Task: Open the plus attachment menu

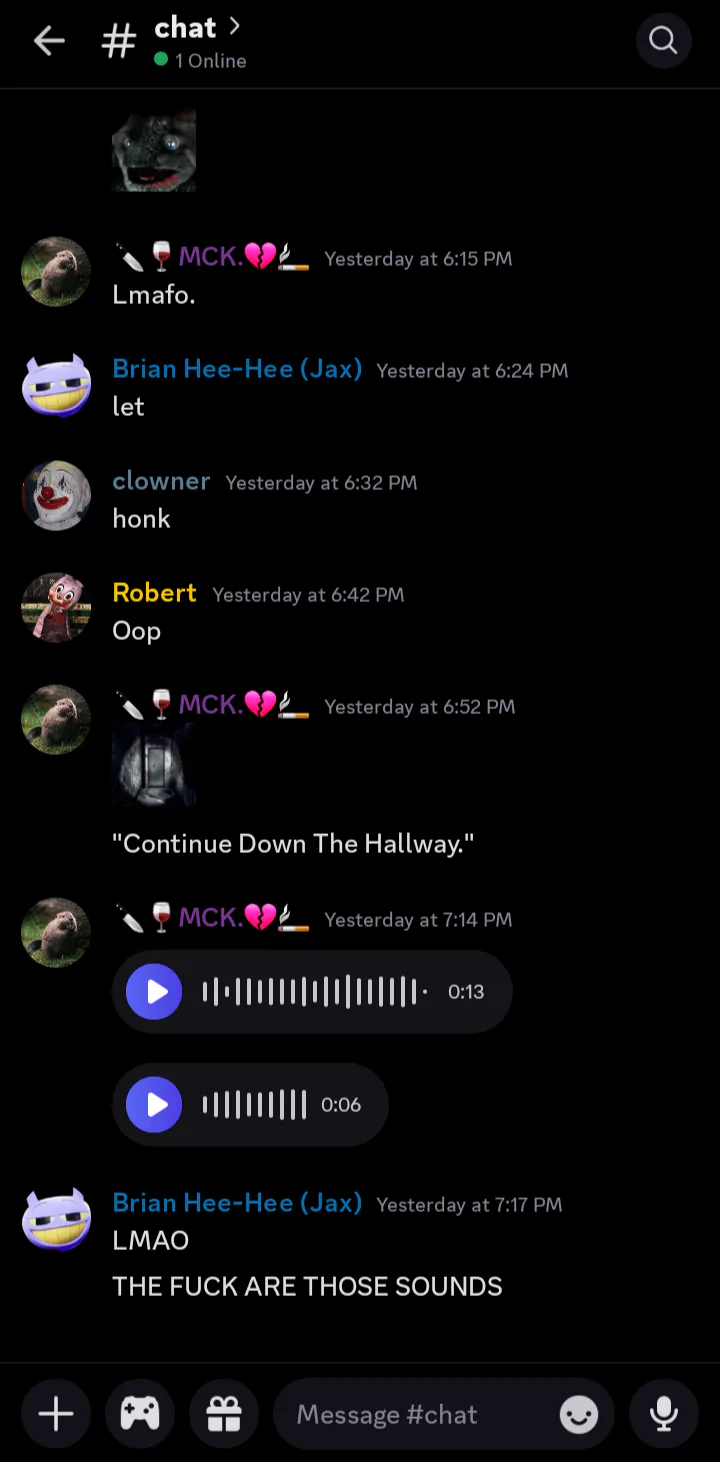Action: click(x=56, y=1414)
